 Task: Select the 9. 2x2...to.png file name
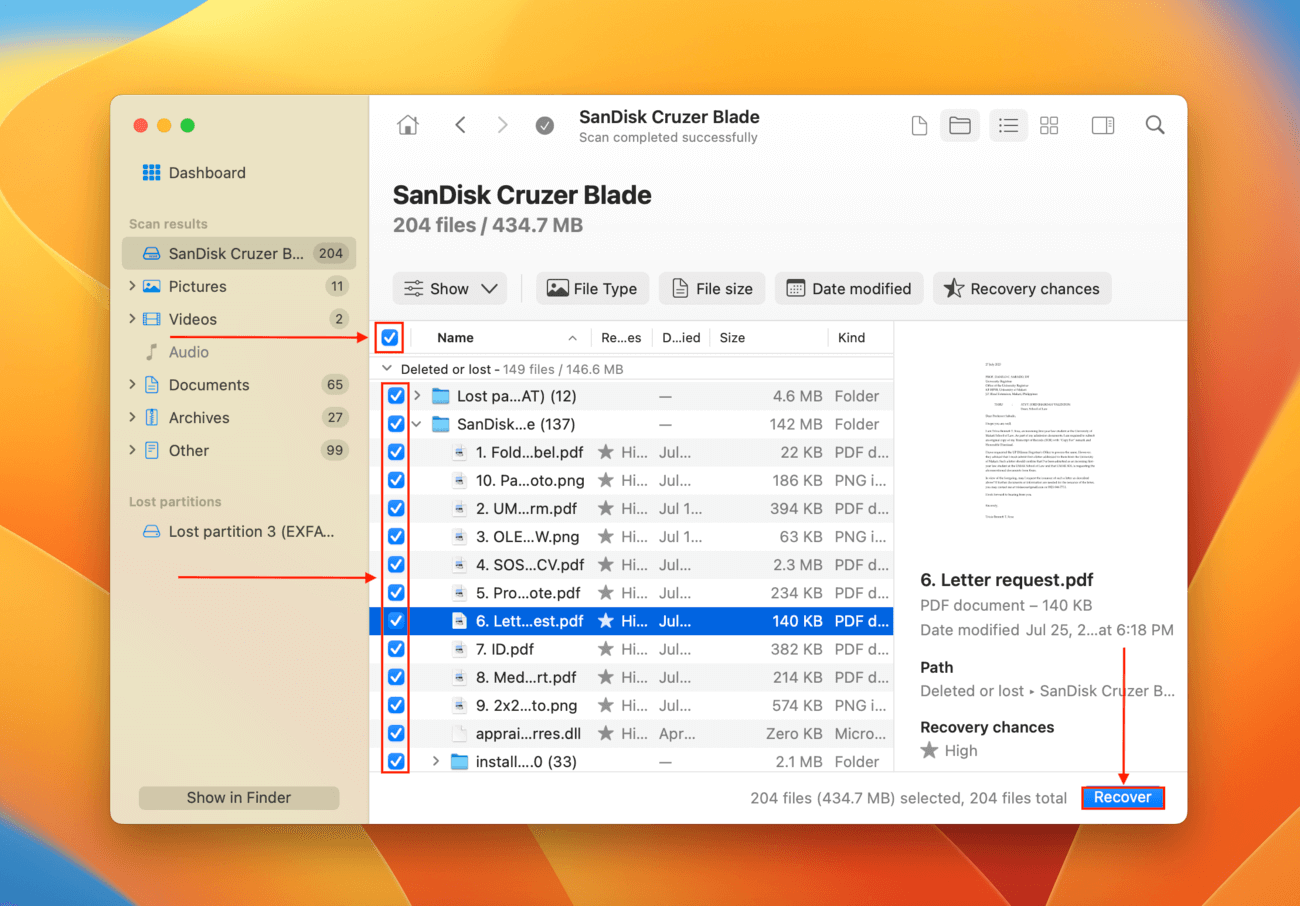pos(527,705)
